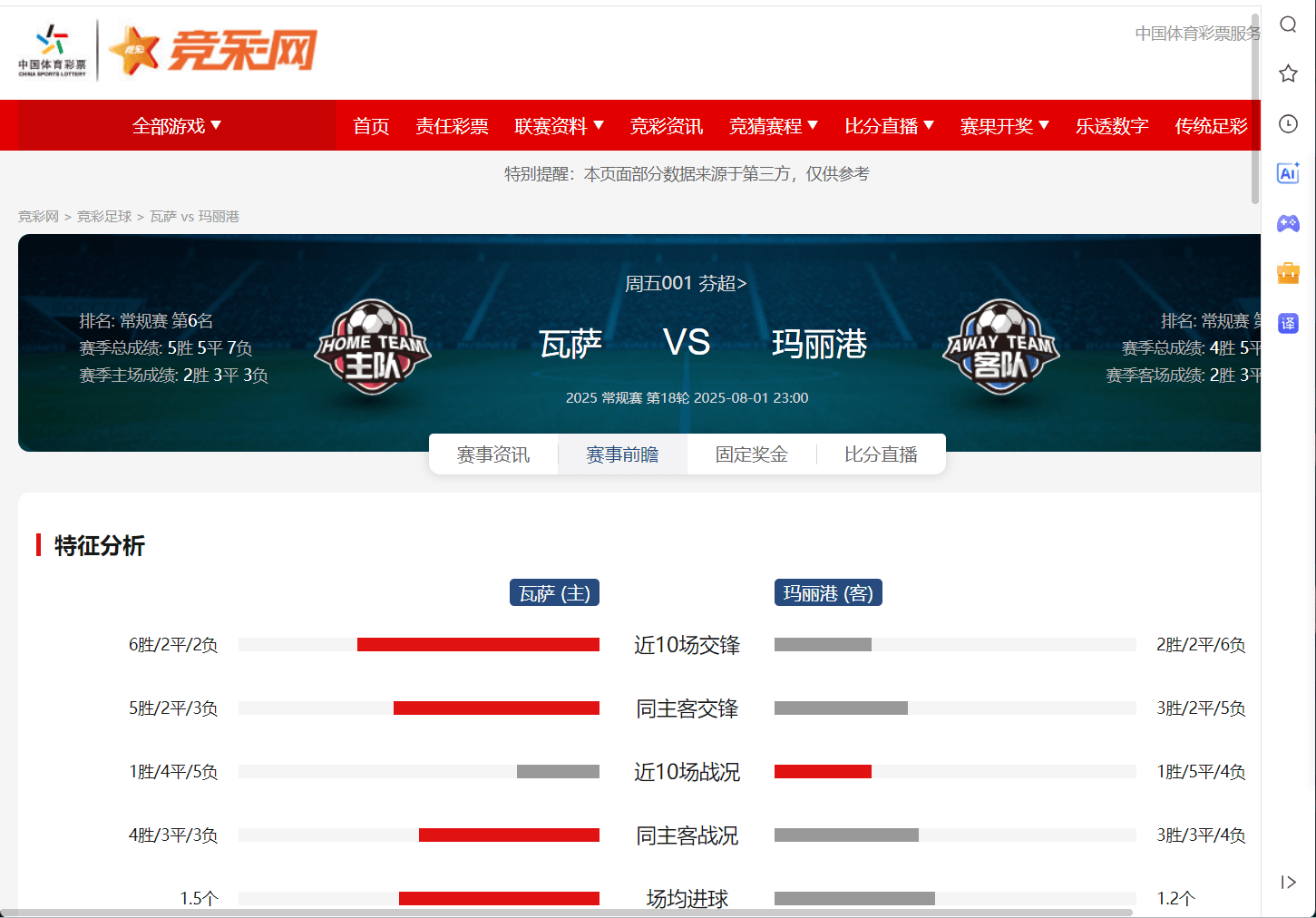
Task: Click the game controller sidebar icon
Action: tap(1288, 223)
